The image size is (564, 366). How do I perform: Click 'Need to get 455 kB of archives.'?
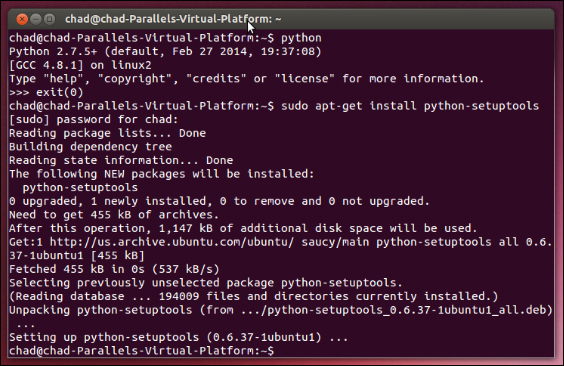[114, 215]
